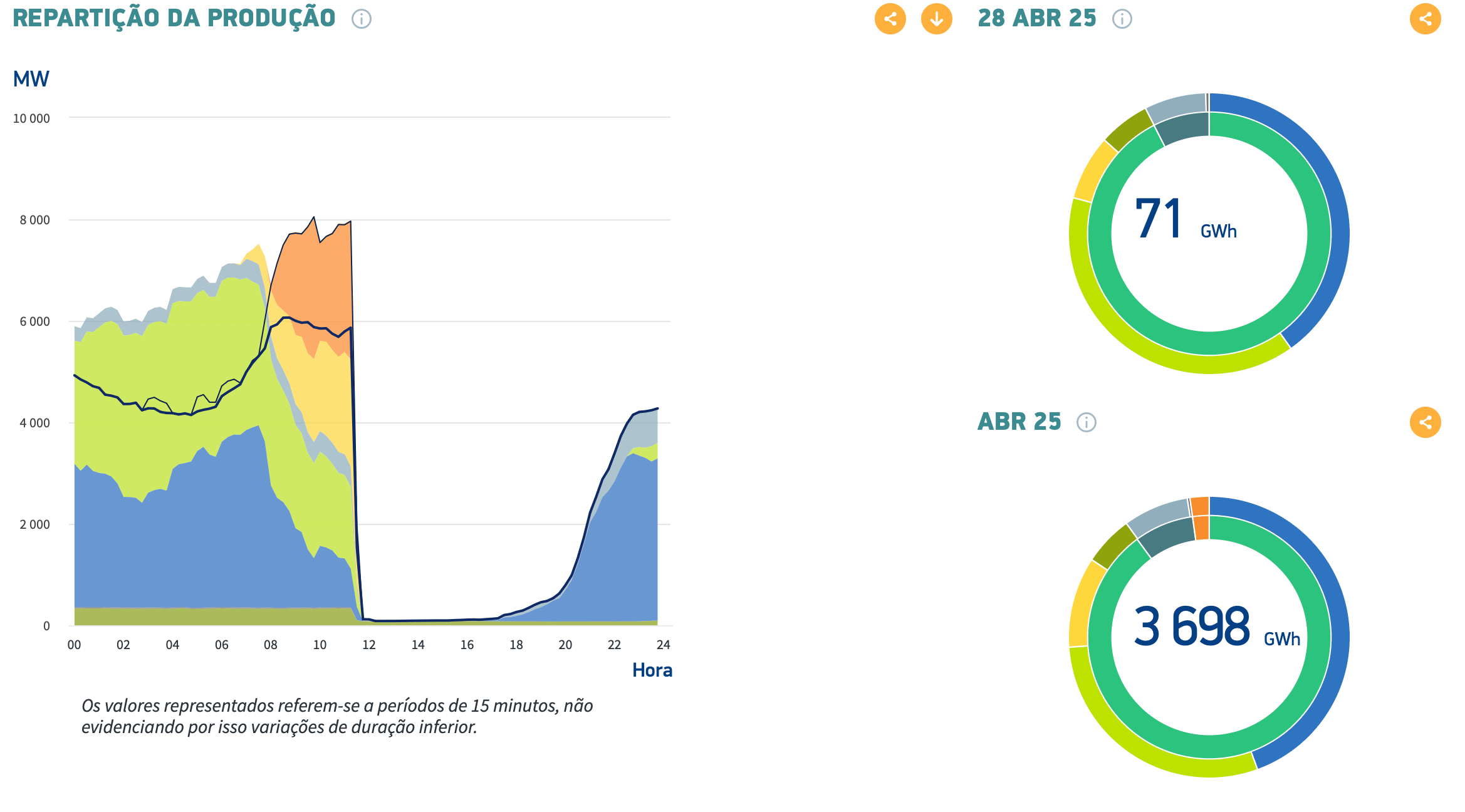Click the download arrow icon
Viewport: 1465px width, 812px height.
(x=936, y=19)
